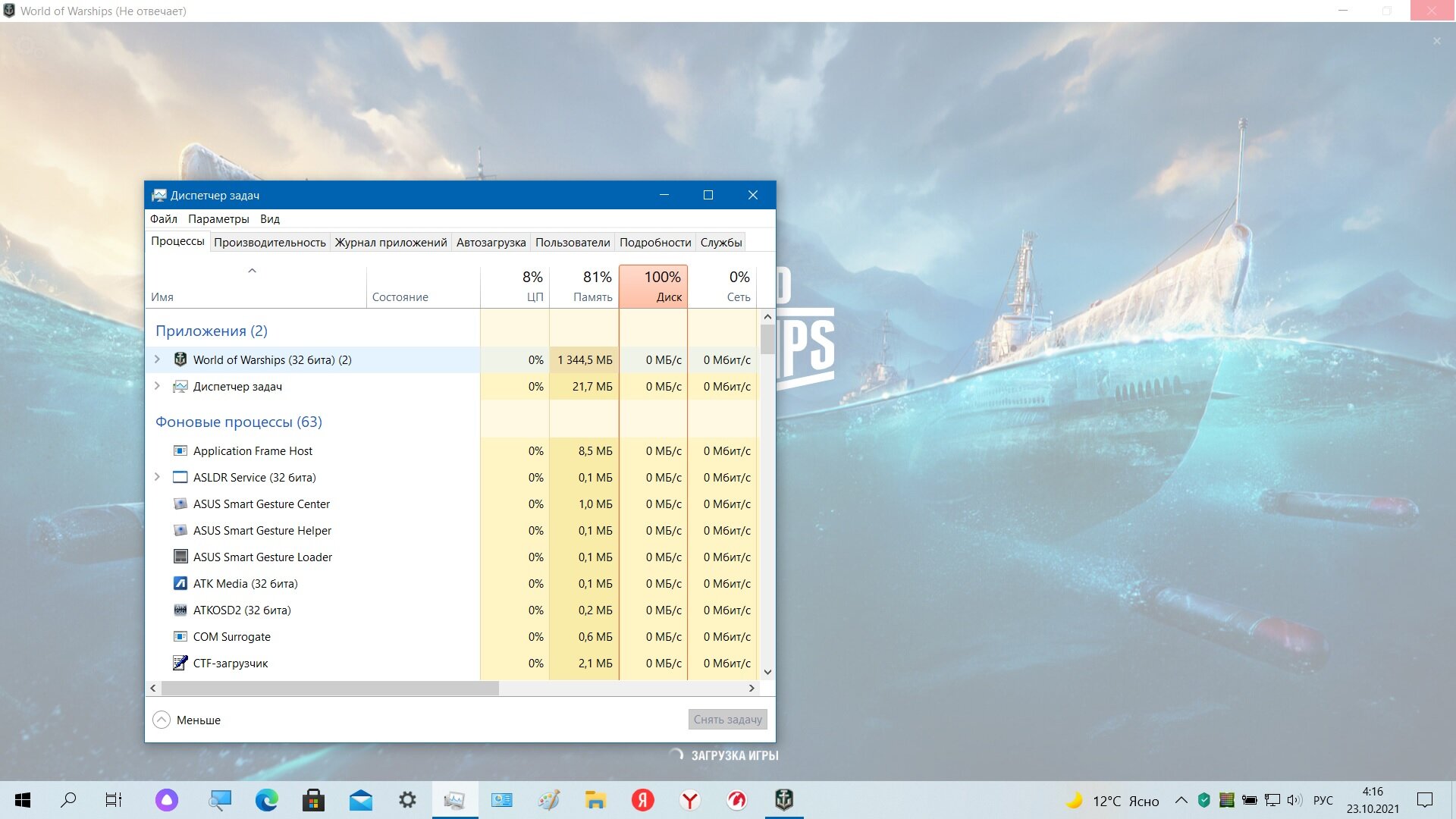The image size is (1456, 819).
Task: Expand the ASLDR Service process entry
Action: coord(157,477)
